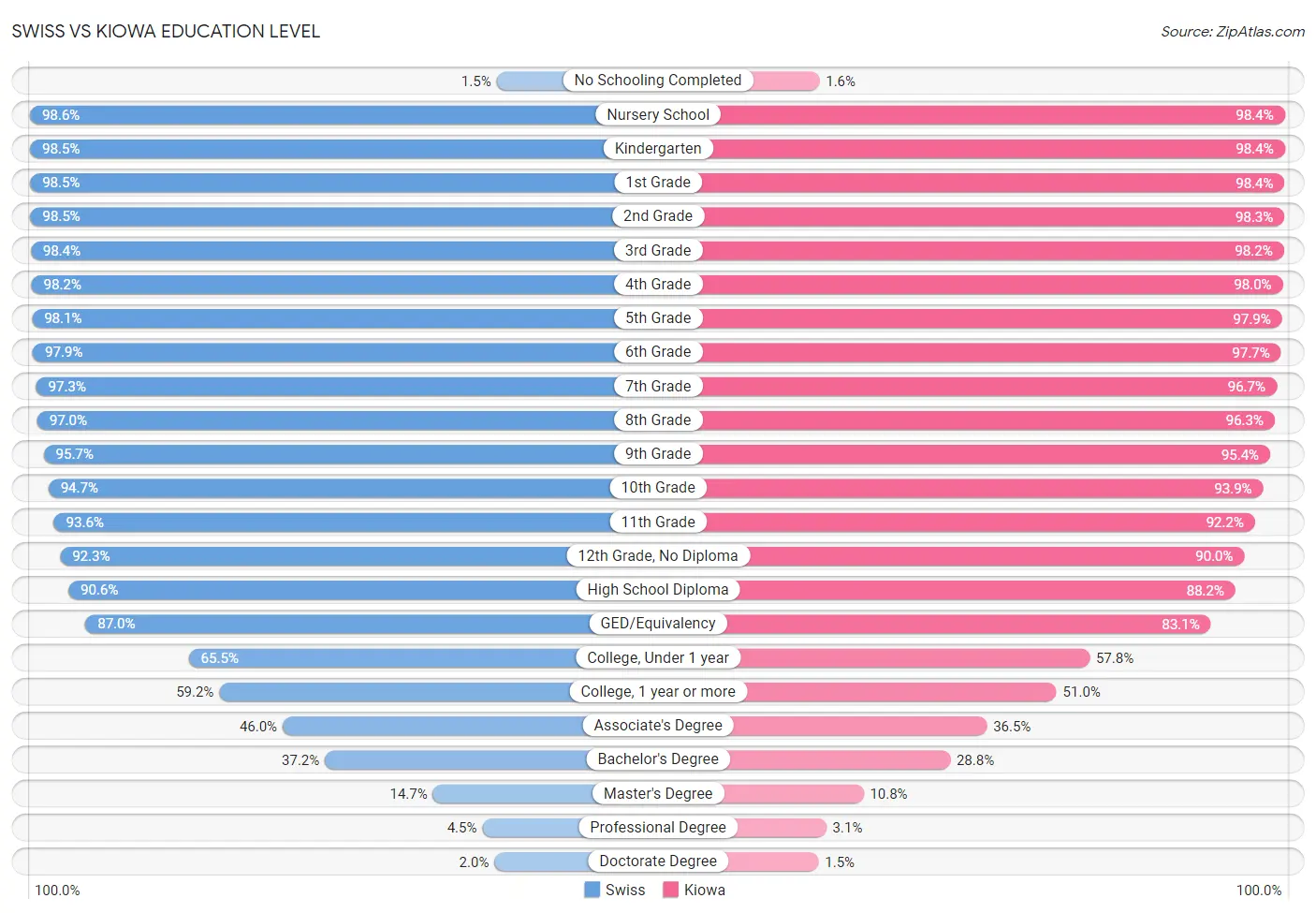Click the GED/Equivalency label

point(658,624)
